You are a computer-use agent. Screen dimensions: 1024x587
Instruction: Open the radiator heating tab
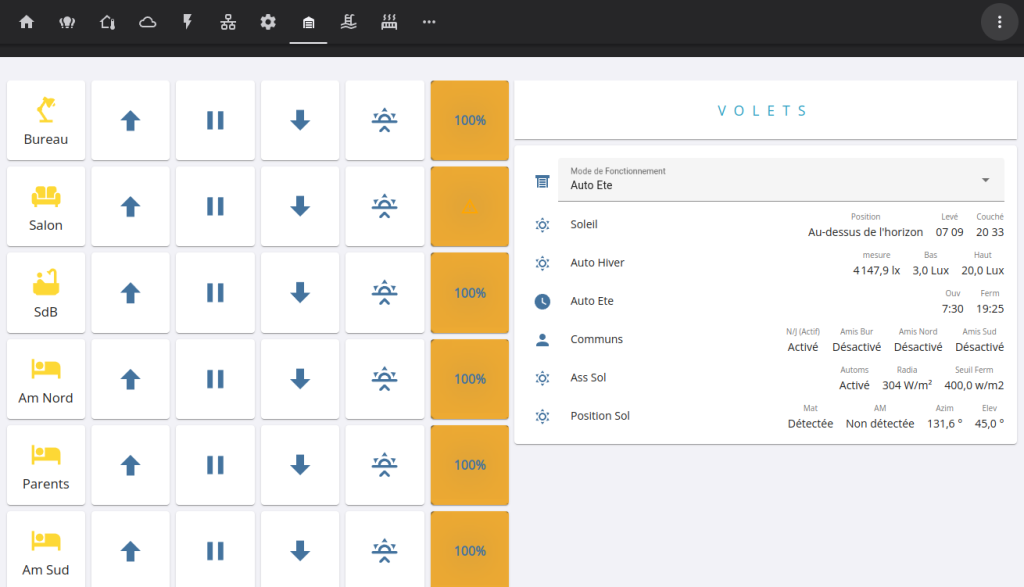[x=389, y=22]
